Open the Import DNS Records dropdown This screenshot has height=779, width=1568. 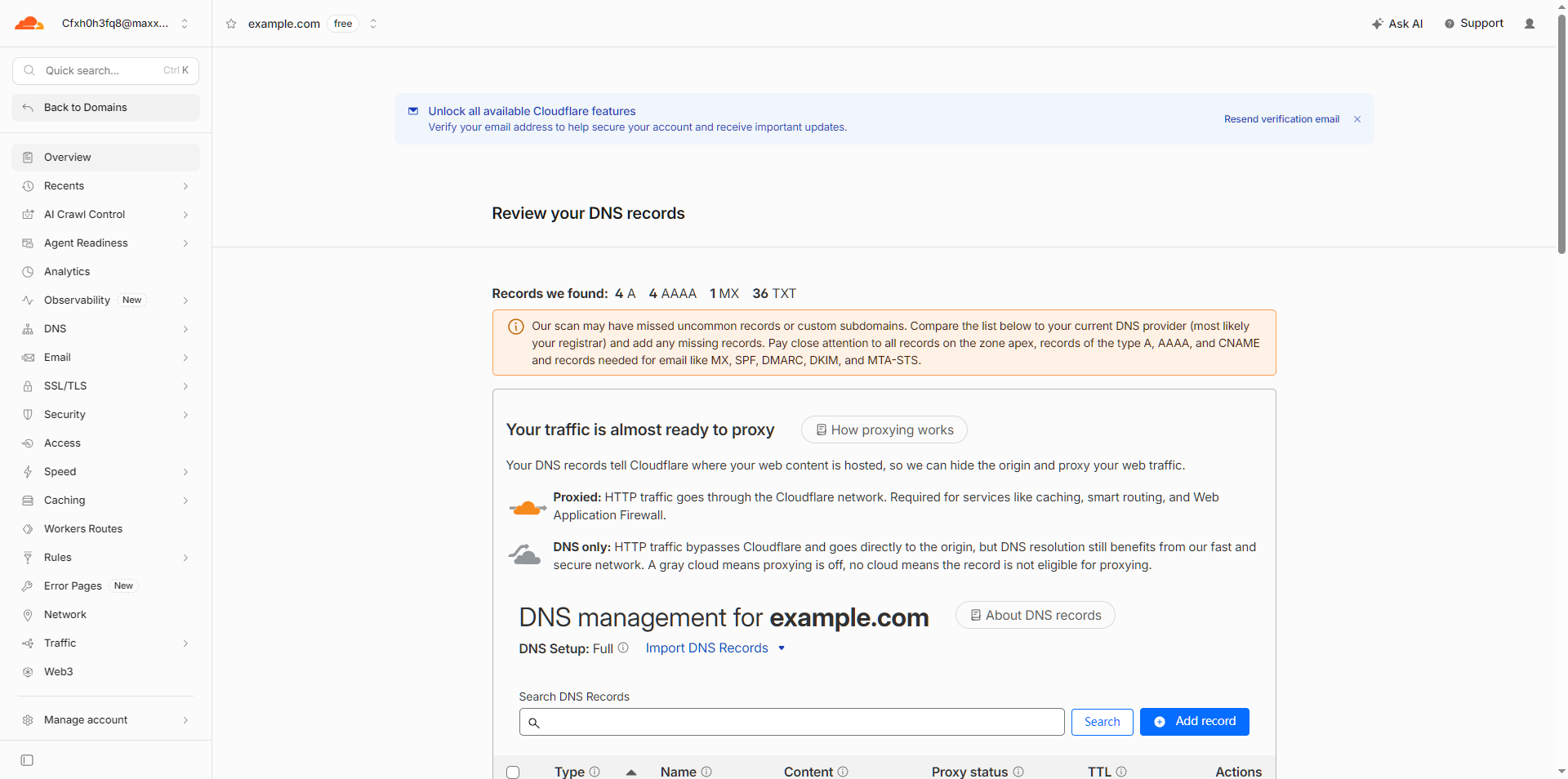point(715,648)
